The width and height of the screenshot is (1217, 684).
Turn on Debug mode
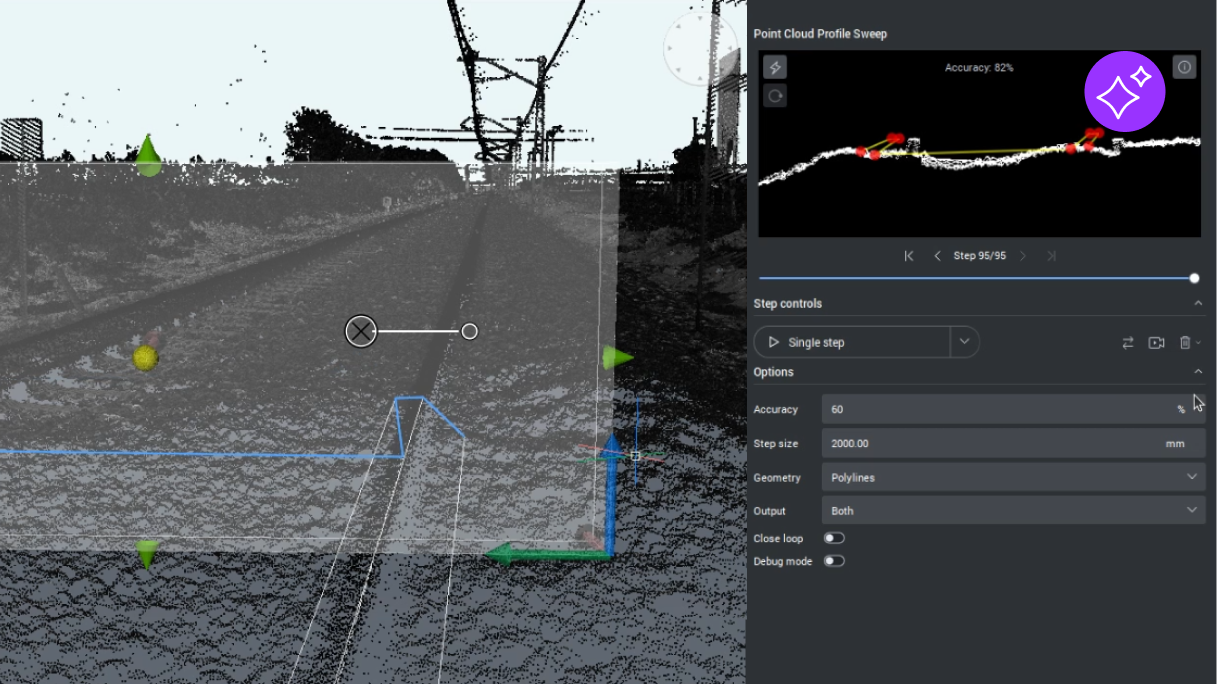[x=834, y=561]
